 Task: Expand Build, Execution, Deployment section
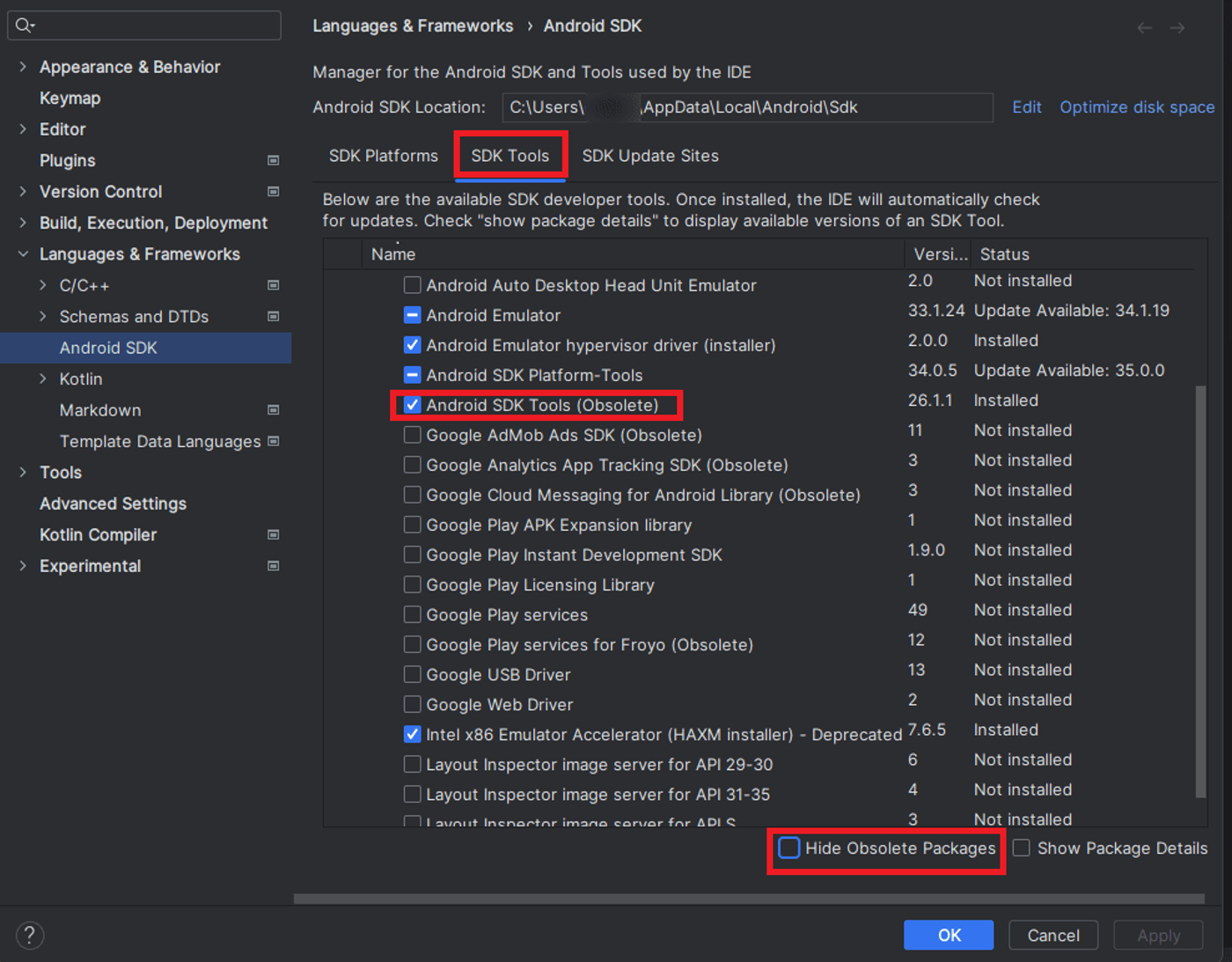[23, 223]
